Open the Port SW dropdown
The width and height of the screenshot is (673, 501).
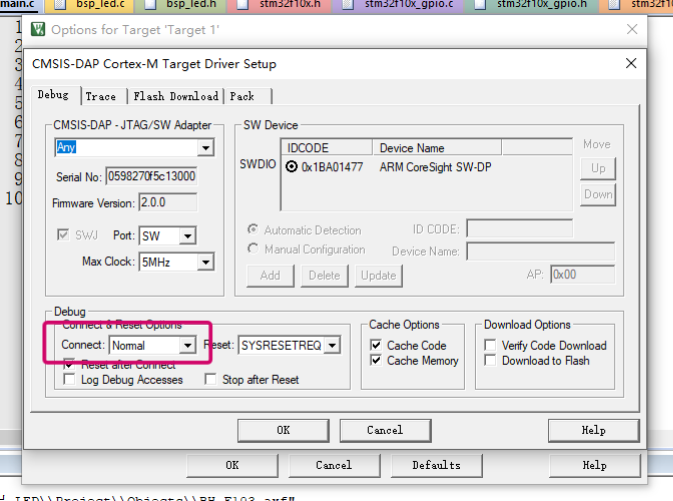pos(188,236)
